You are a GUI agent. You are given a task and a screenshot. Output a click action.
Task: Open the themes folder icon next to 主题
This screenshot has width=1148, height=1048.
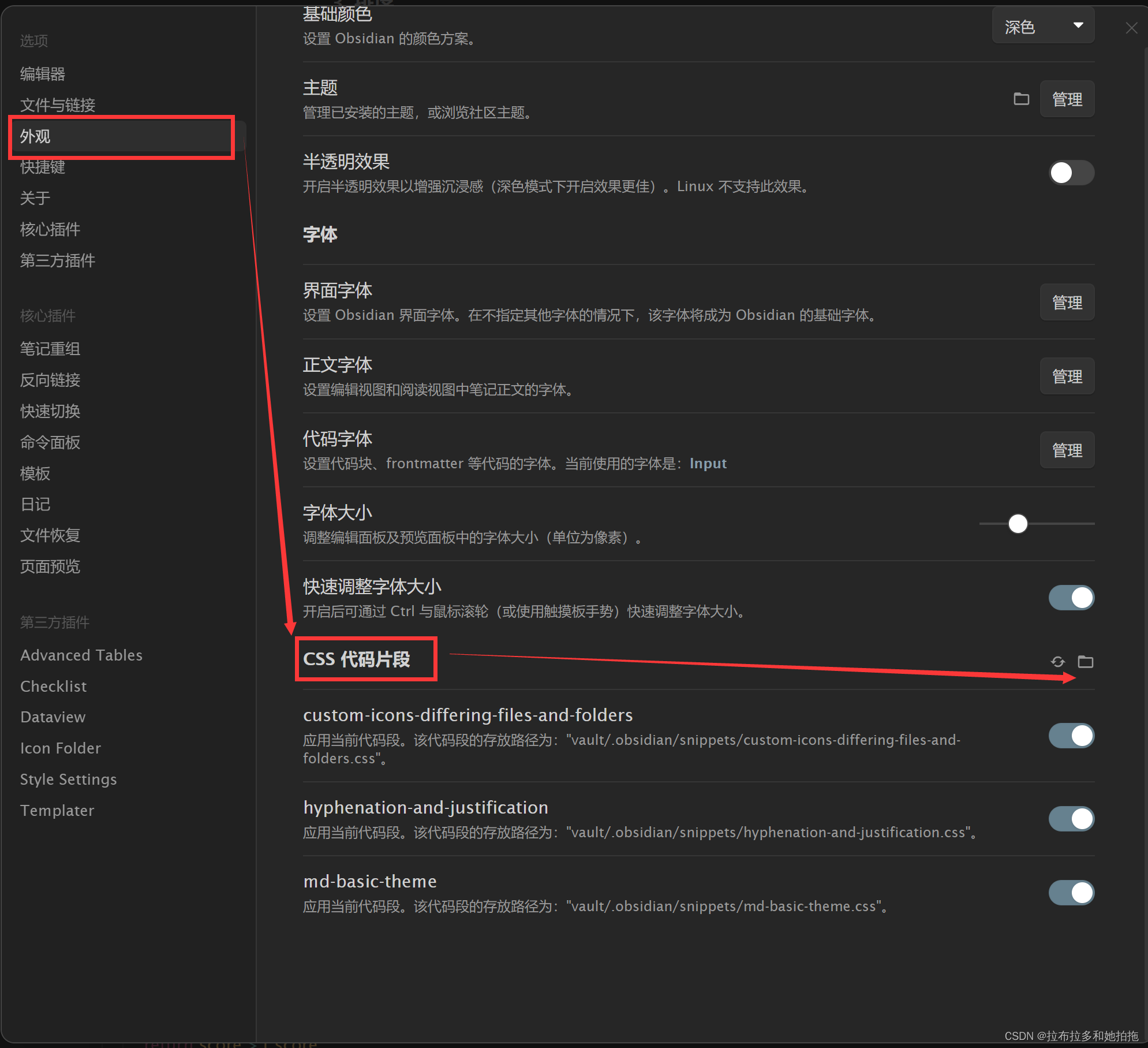click(x=1020, y=99)
